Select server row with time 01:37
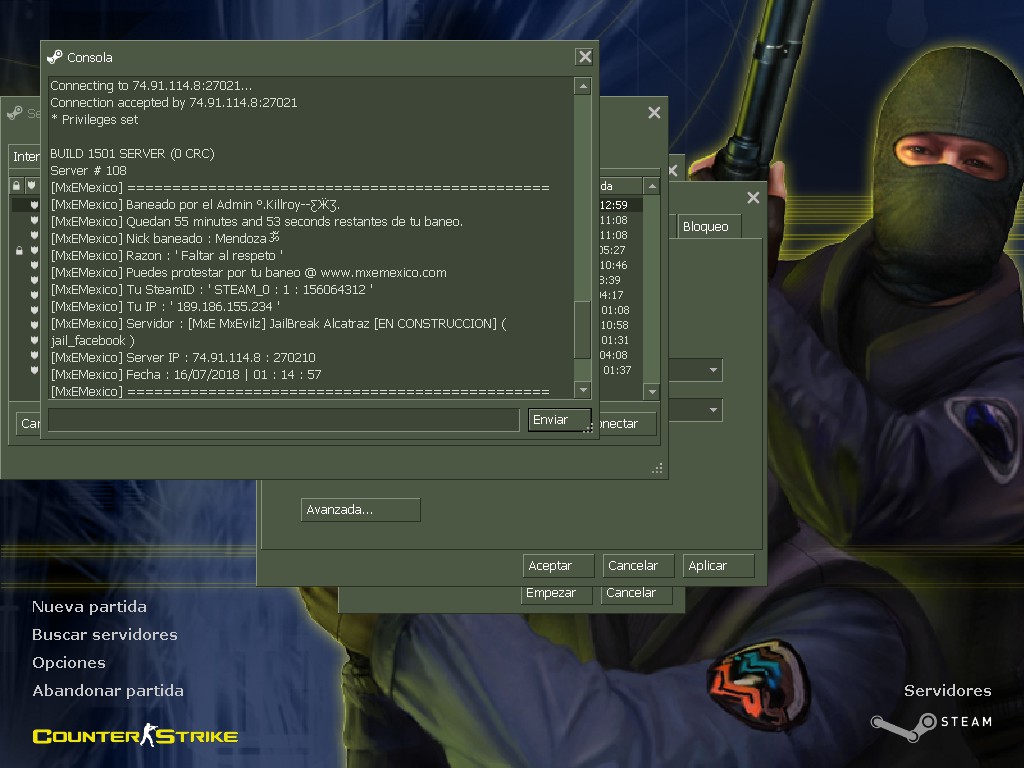 [620, 370]
